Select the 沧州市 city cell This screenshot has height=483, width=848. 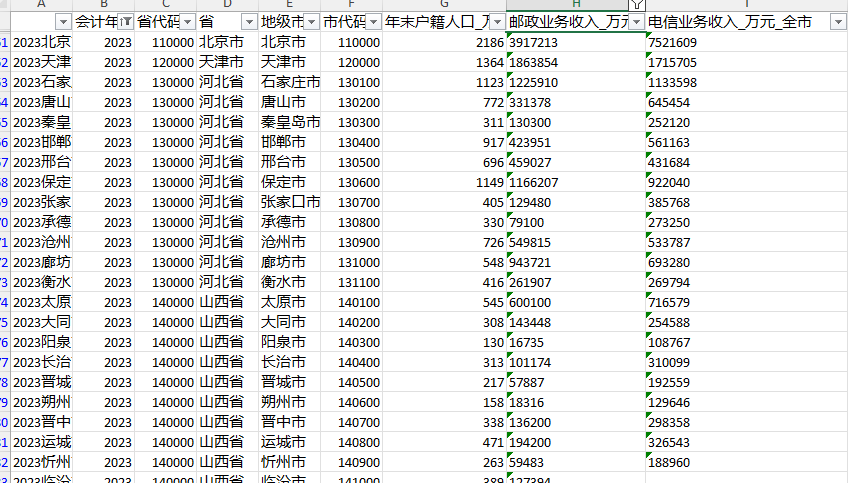289,242
